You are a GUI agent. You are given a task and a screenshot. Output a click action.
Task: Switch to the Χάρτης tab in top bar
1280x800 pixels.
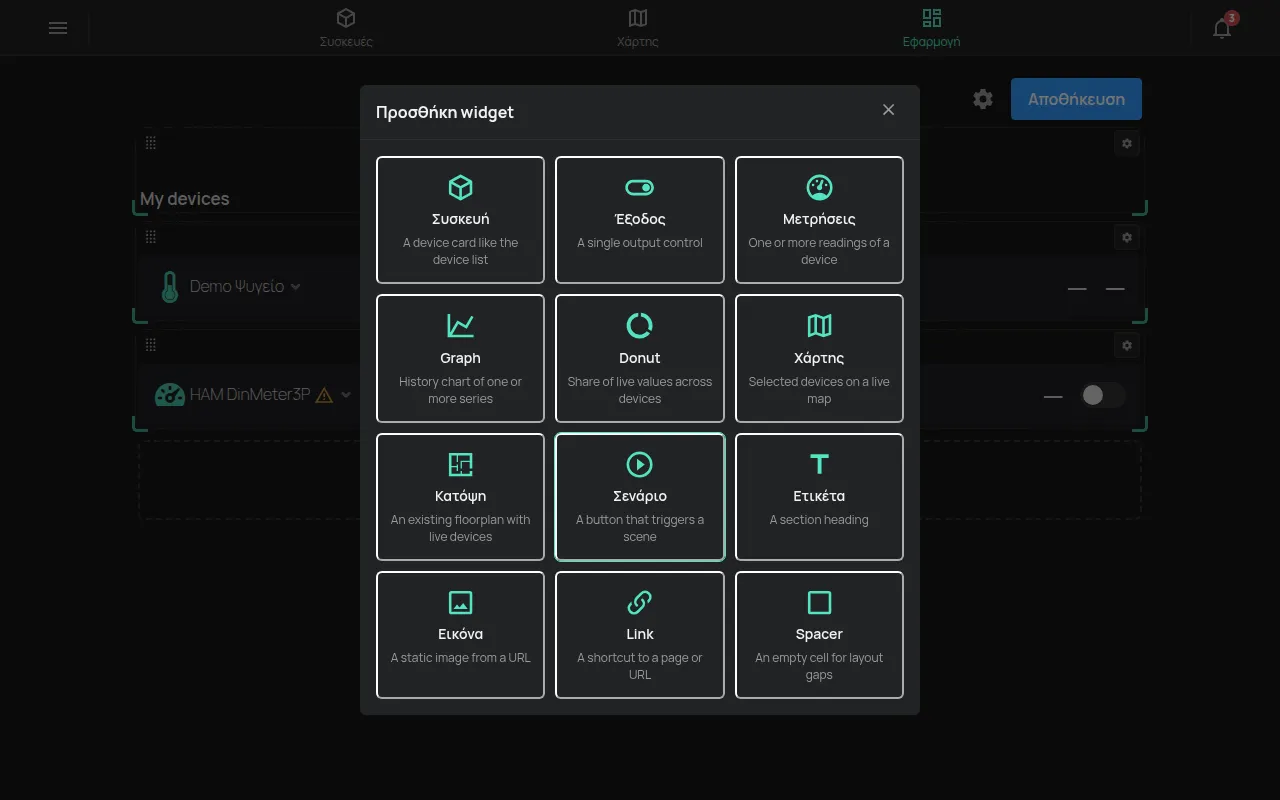point(638,28)
